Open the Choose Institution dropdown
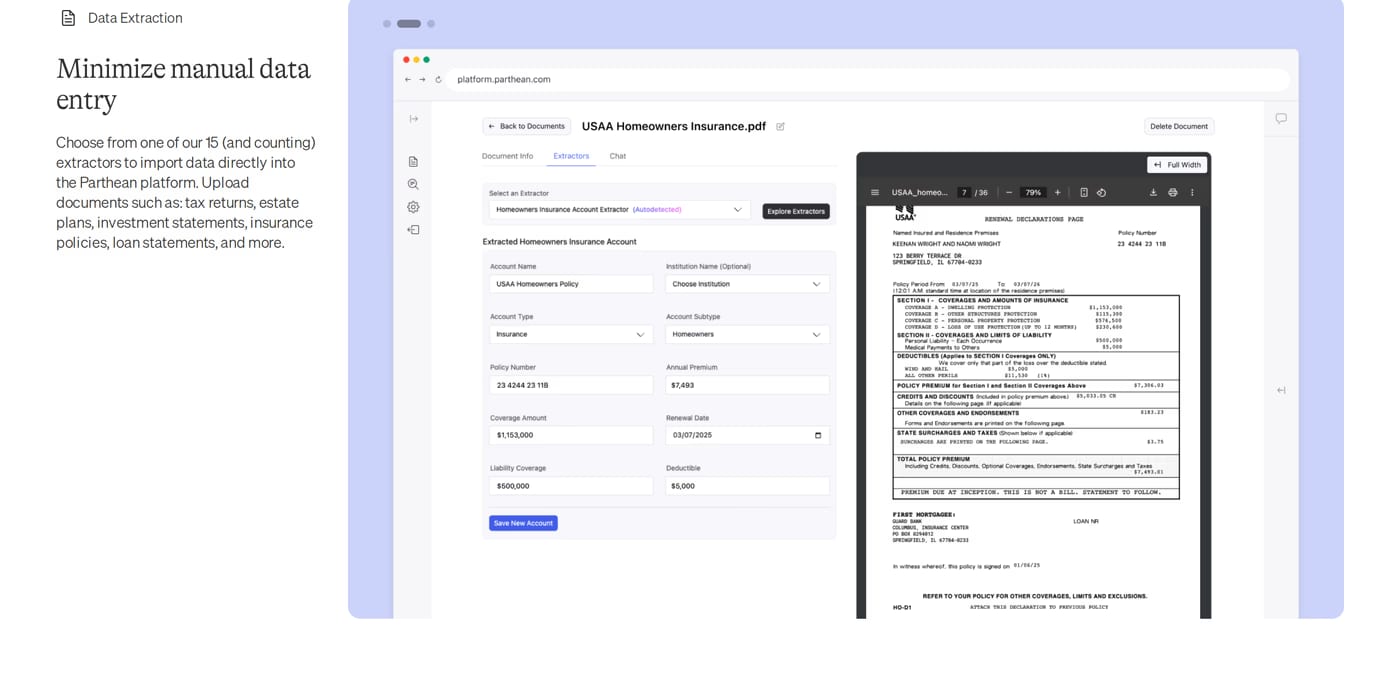 coord(747,284)
